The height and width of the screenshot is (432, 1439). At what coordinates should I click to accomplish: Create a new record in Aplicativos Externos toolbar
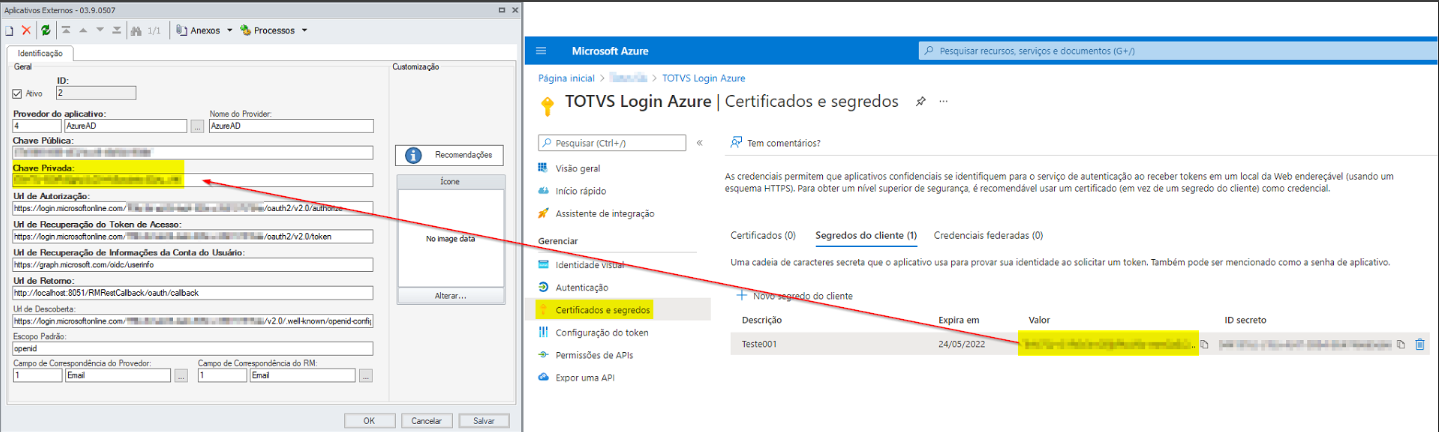(x=9, y=30)
